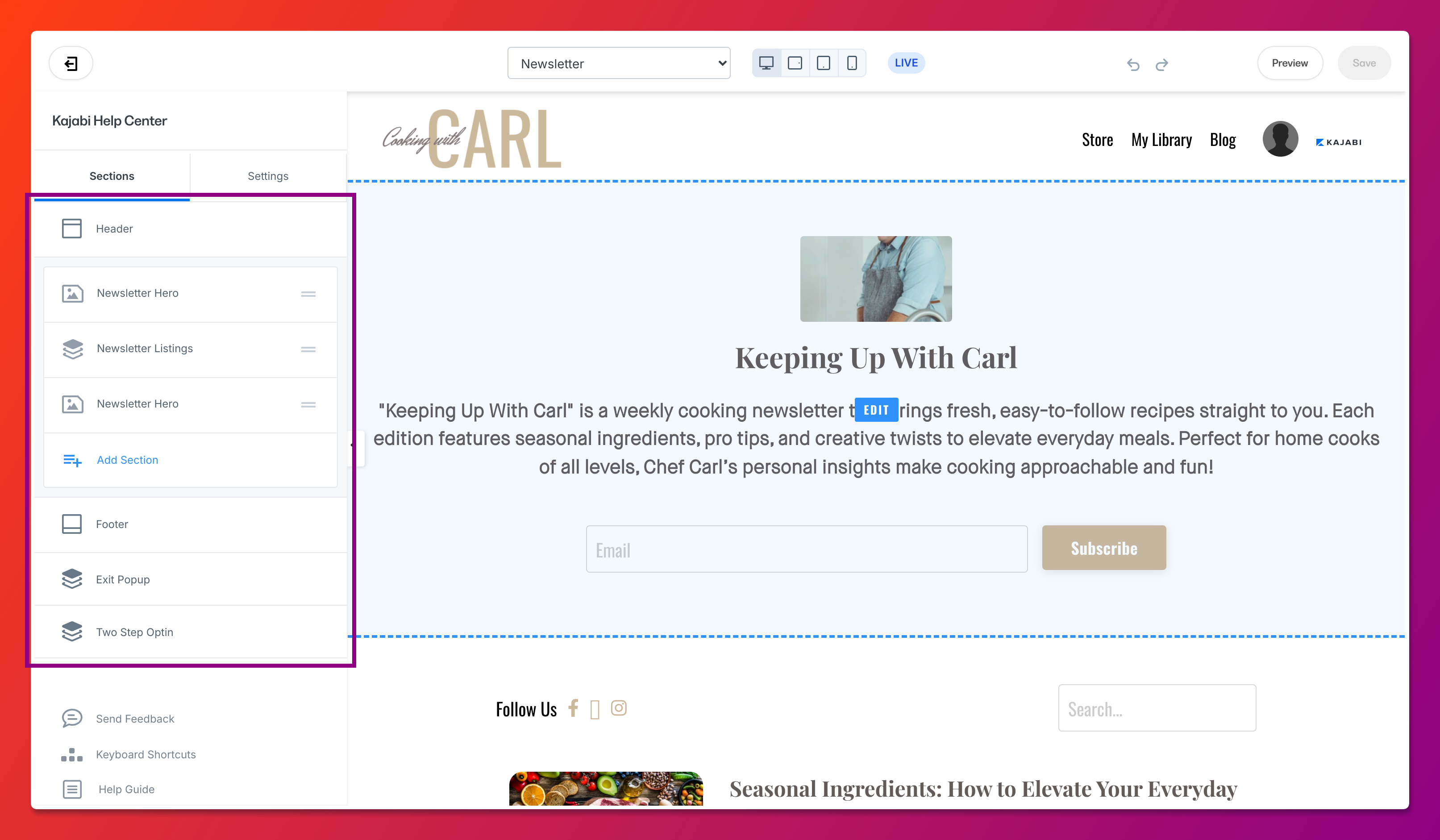Click the exit editor icon button

(x=71, y=63)
